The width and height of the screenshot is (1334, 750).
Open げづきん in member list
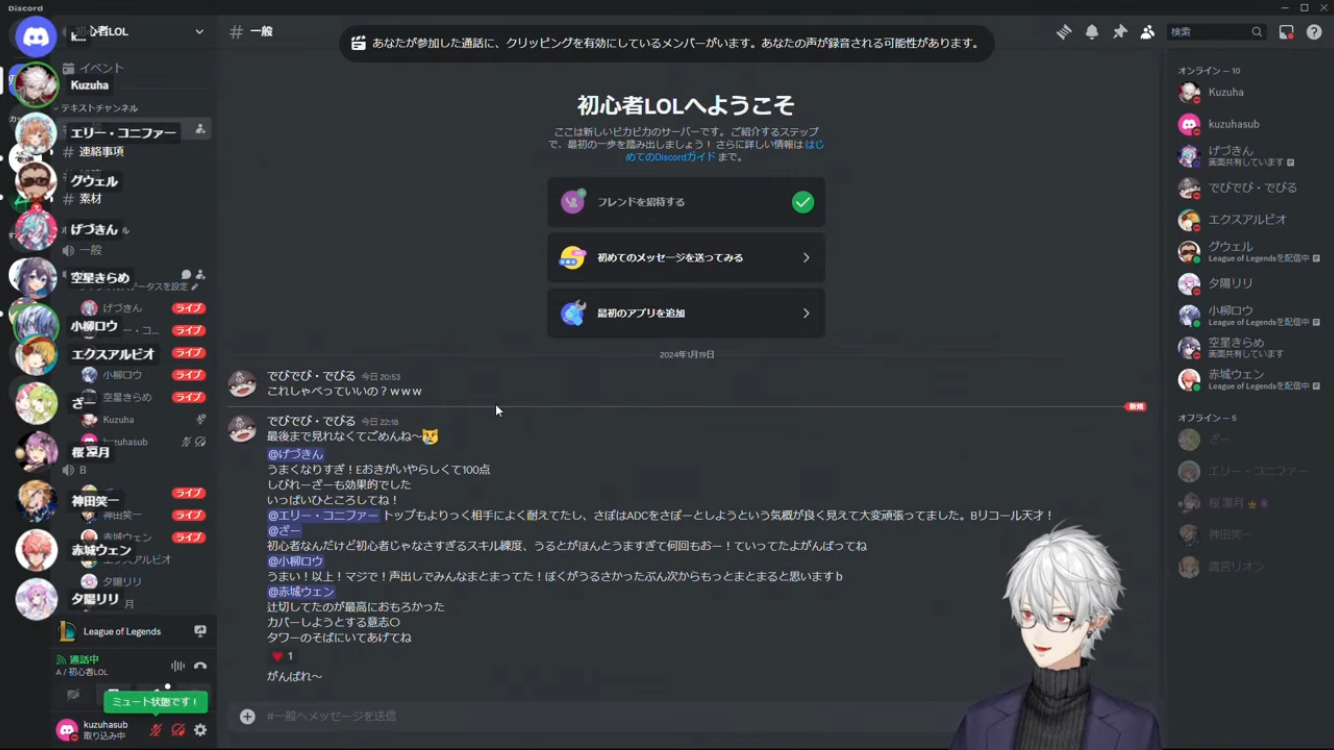[1248, 156]
